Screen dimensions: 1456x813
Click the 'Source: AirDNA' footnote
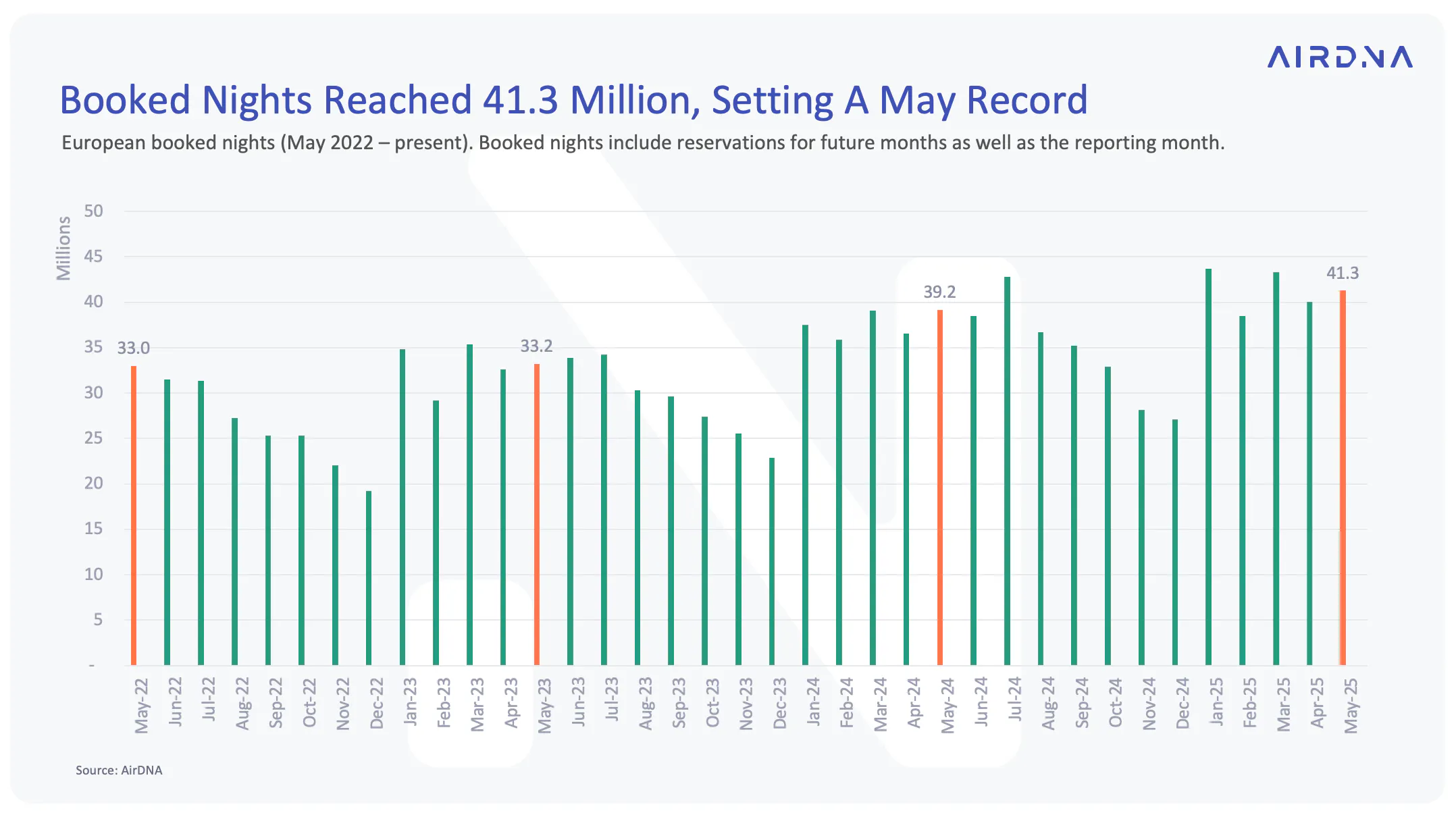[119, 770]
